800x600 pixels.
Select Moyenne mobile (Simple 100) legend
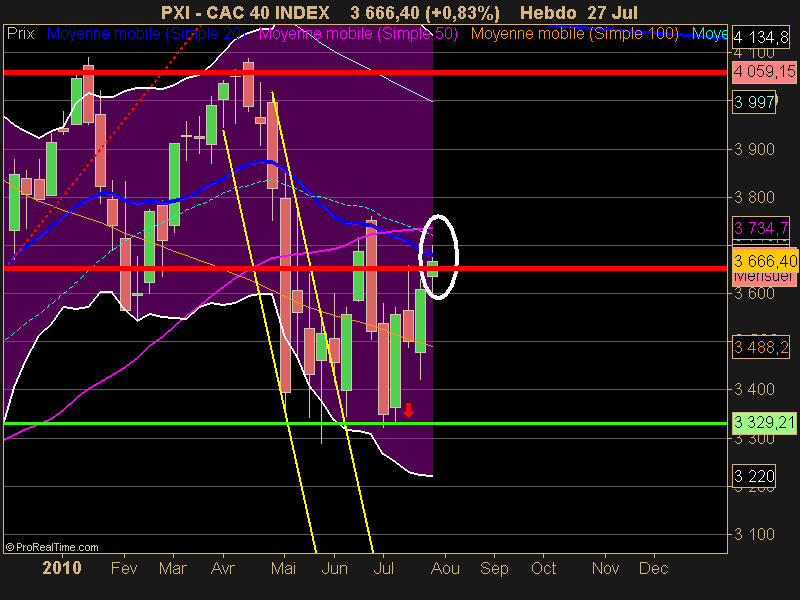574,34
